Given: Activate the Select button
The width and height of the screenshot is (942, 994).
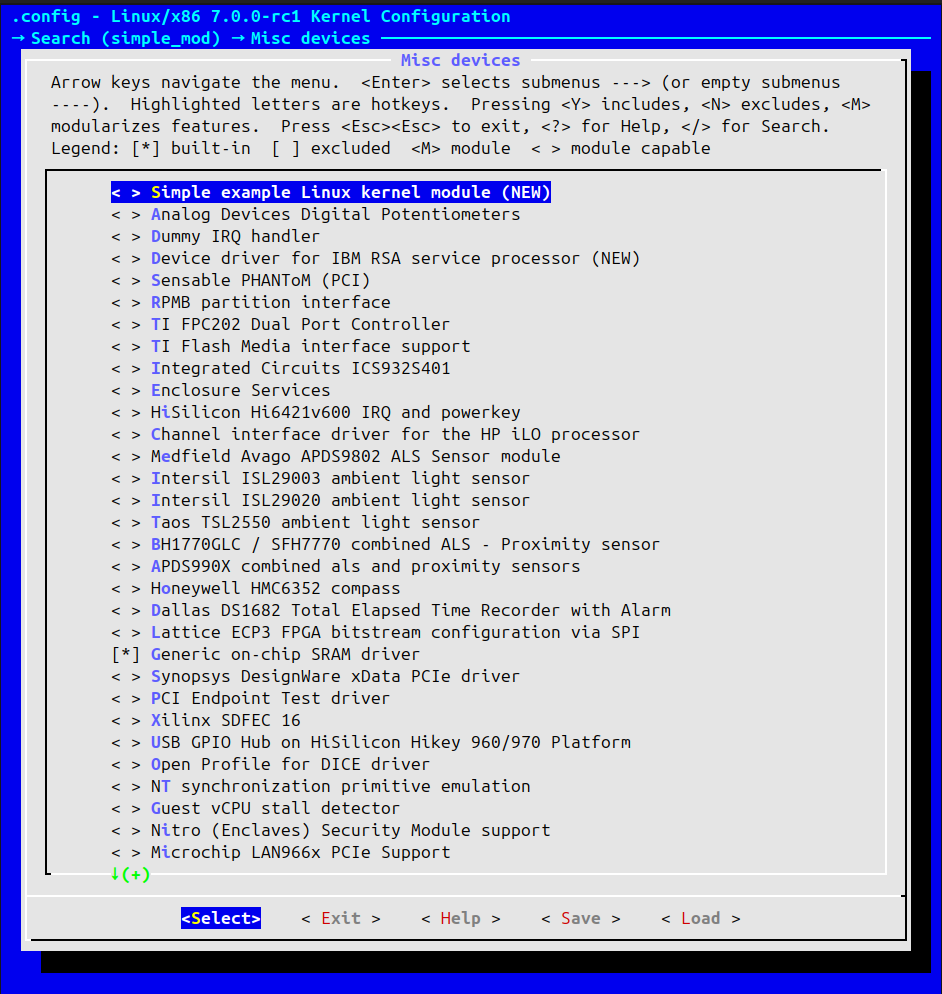Looking at the screenshot, I should click(220, 918).
